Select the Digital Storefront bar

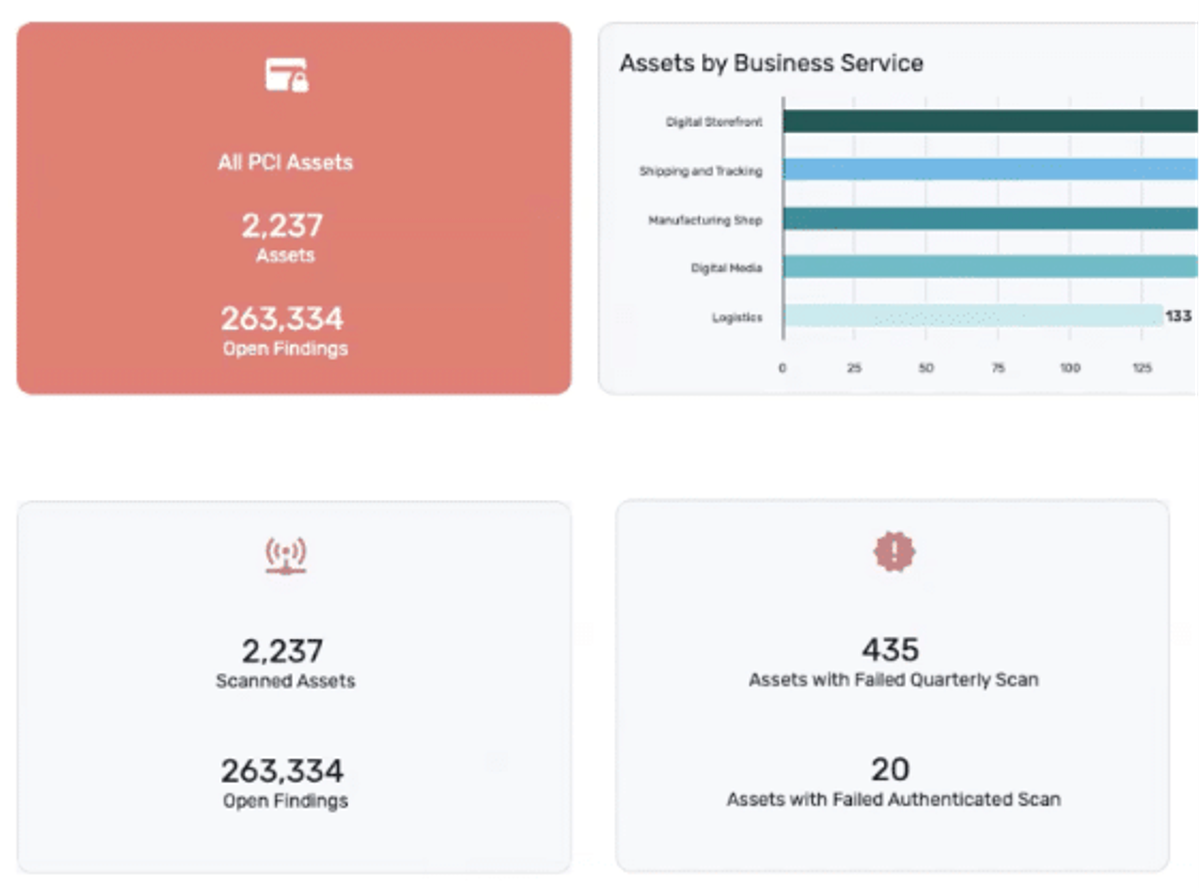[x=990, y=121]
